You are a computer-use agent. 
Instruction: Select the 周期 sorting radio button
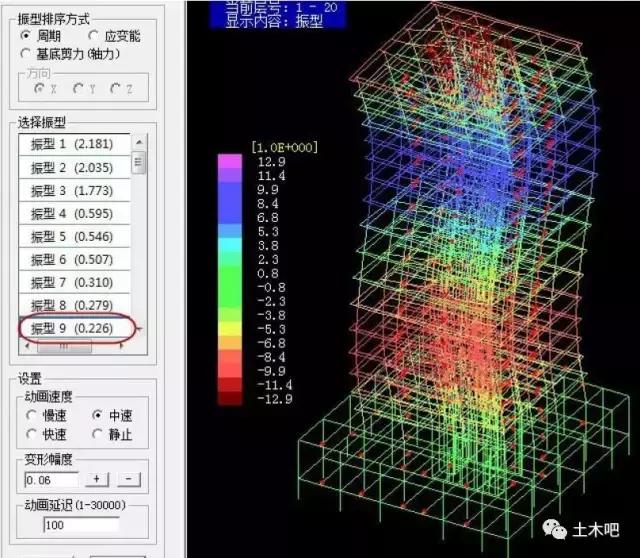tap(25, 36)
